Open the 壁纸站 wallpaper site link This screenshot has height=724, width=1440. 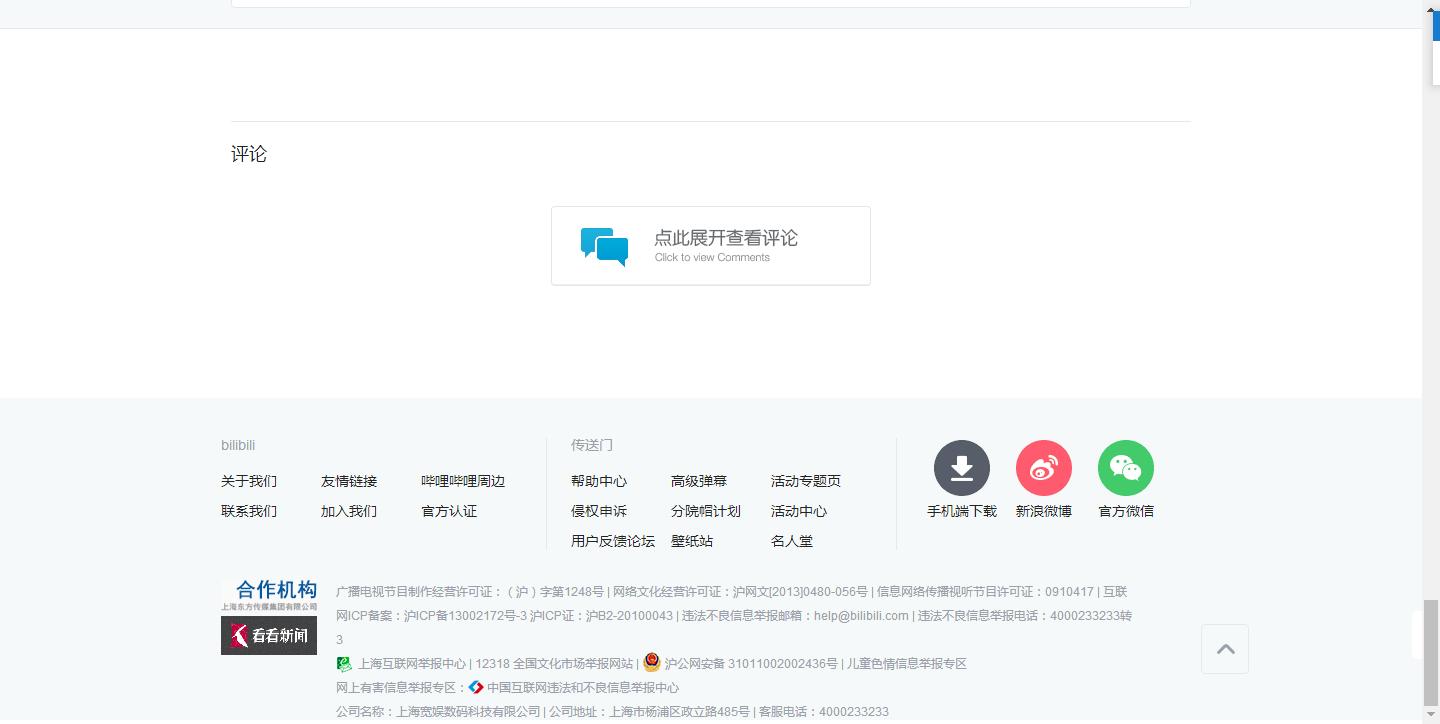pyautogui.click(x=692, y=541)
